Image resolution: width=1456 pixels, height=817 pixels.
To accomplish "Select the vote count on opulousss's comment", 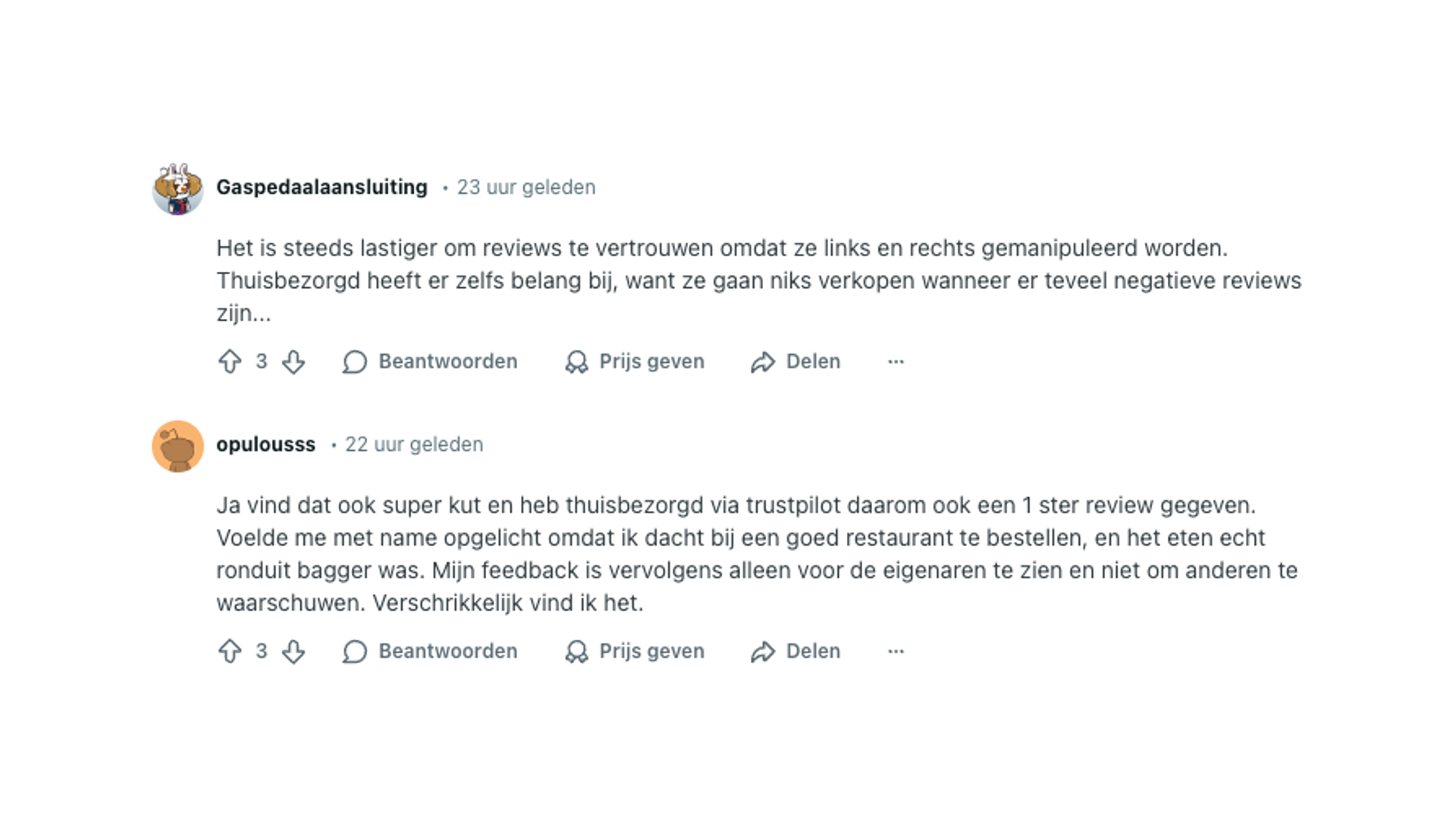I will (x=262, y=651).
